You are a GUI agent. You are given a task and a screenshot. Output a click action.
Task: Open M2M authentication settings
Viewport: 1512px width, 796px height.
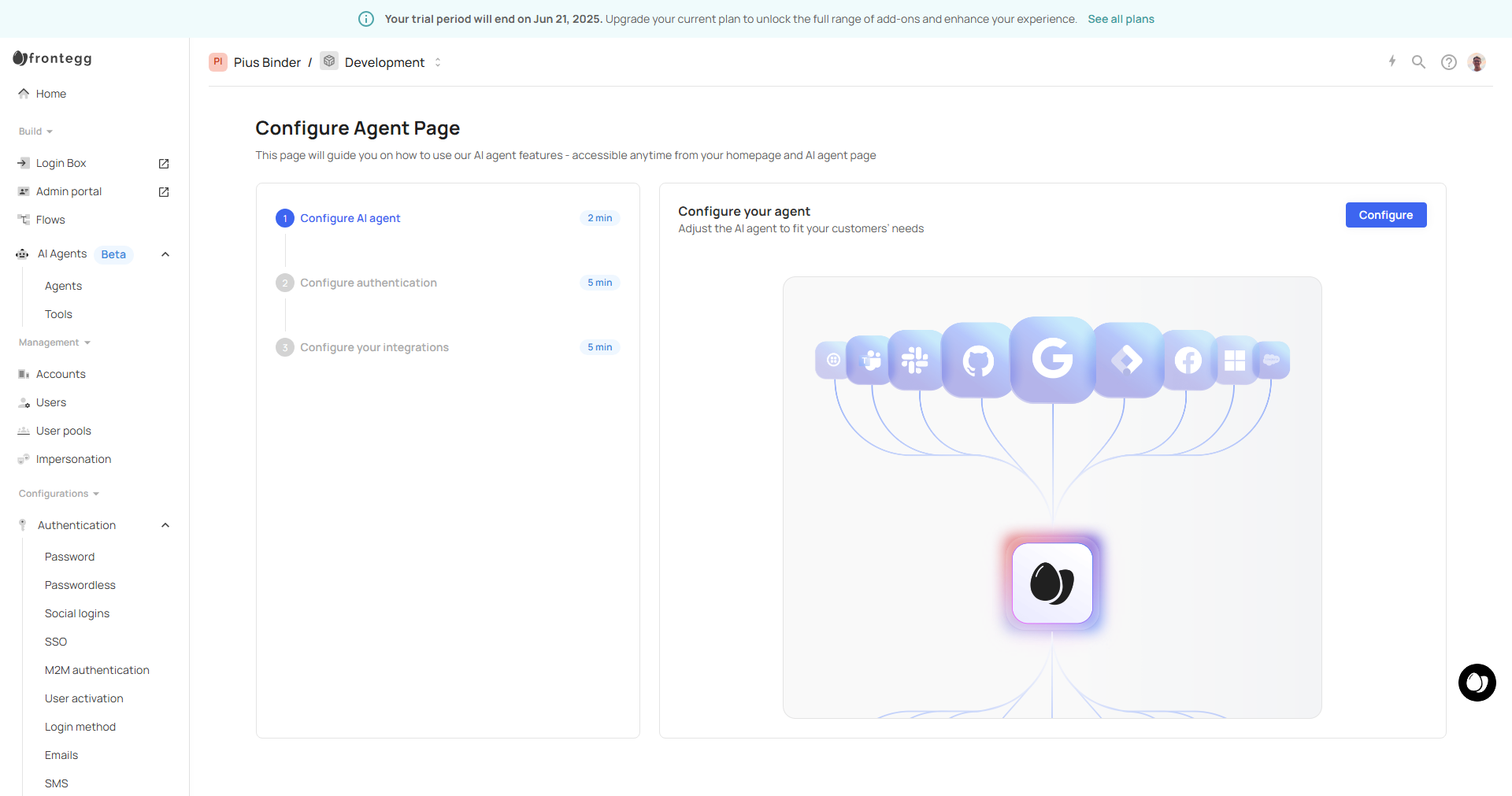point(97,670)
